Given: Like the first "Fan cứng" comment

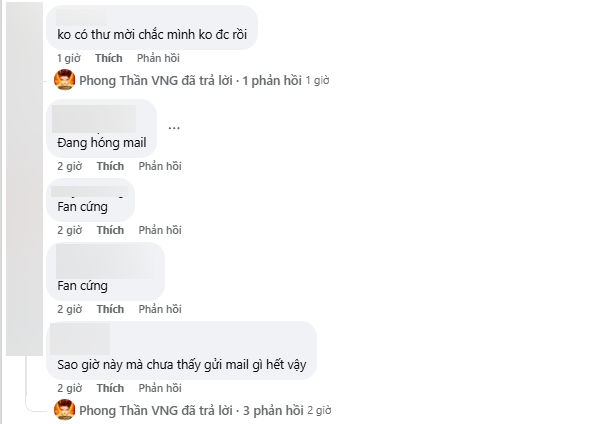Looking at the screenshot, I should pyautogui.click(x=110, y=230).
